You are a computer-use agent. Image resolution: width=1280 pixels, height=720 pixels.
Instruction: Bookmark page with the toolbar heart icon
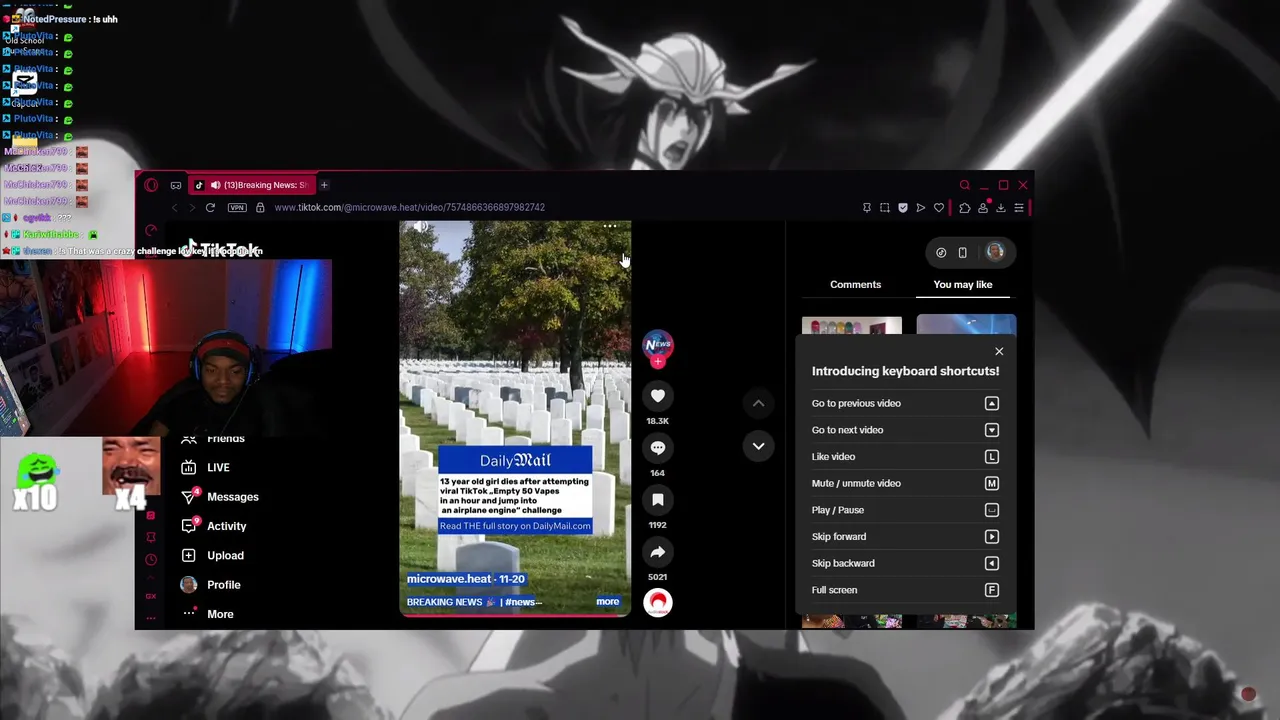[x=938, y=208]
